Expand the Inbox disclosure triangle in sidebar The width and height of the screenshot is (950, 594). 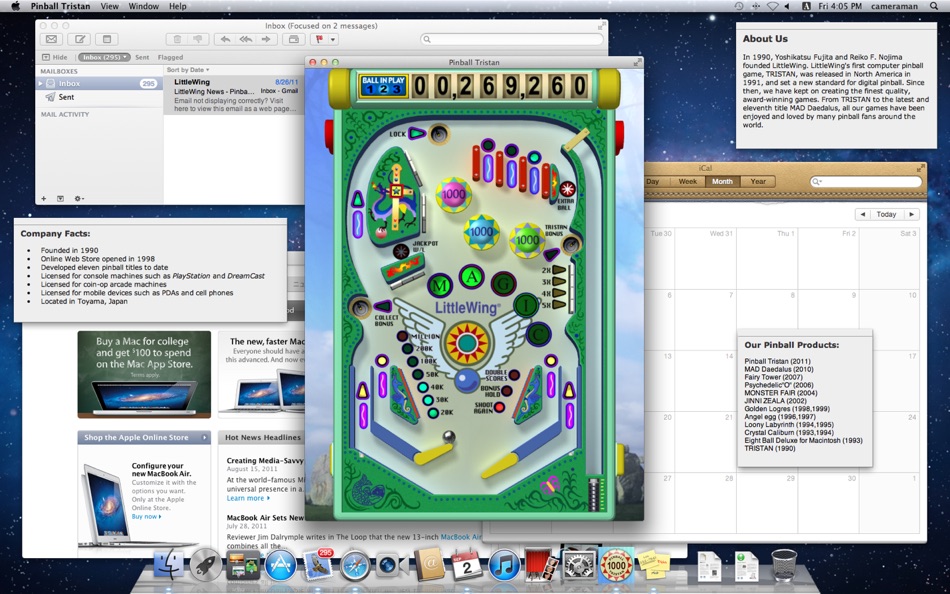41,83
